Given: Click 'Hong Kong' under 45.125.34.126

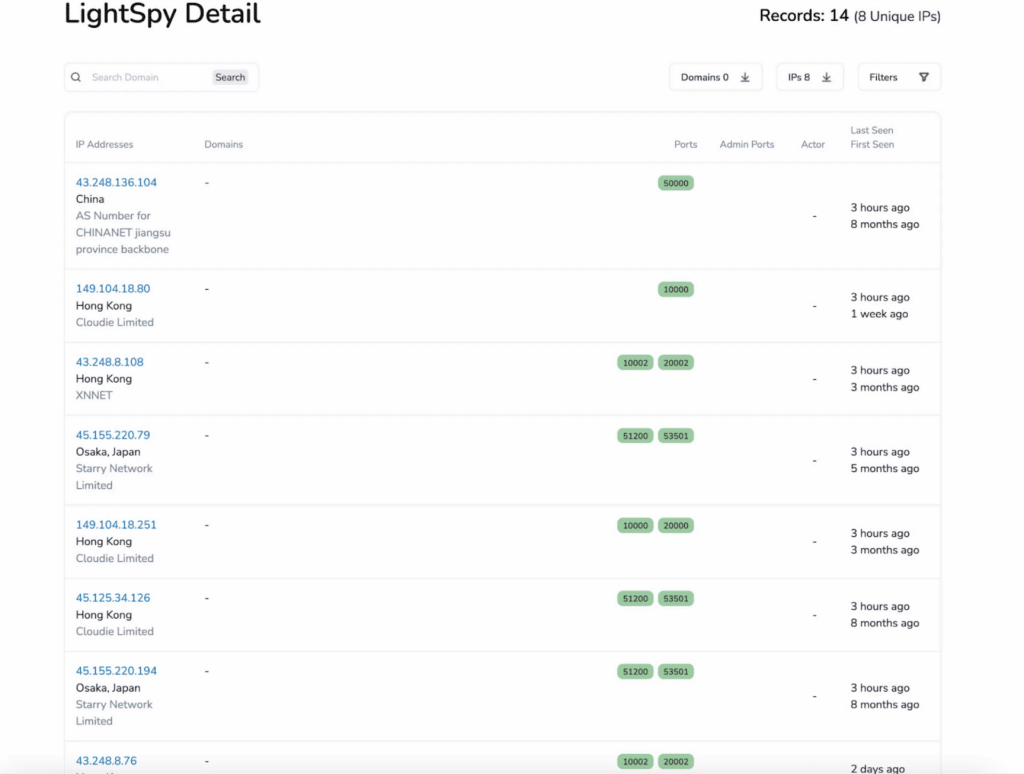Looking at the screenshot, I should point(104,615).
